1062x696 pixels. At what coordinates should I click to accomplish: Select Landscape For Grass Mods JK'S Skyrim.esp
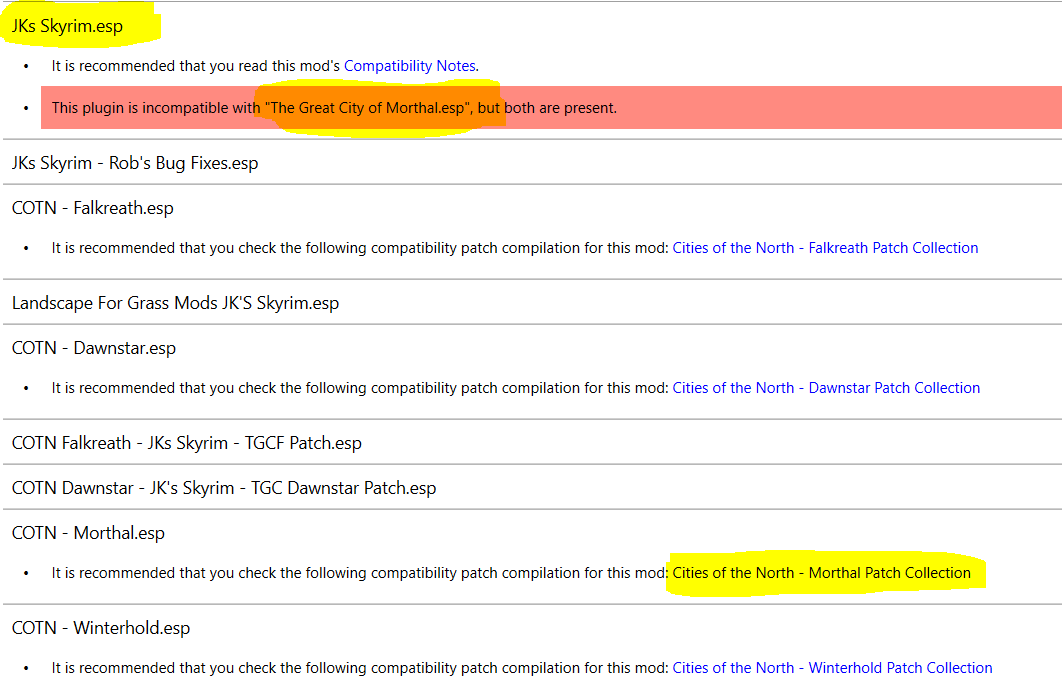(175, 303)
